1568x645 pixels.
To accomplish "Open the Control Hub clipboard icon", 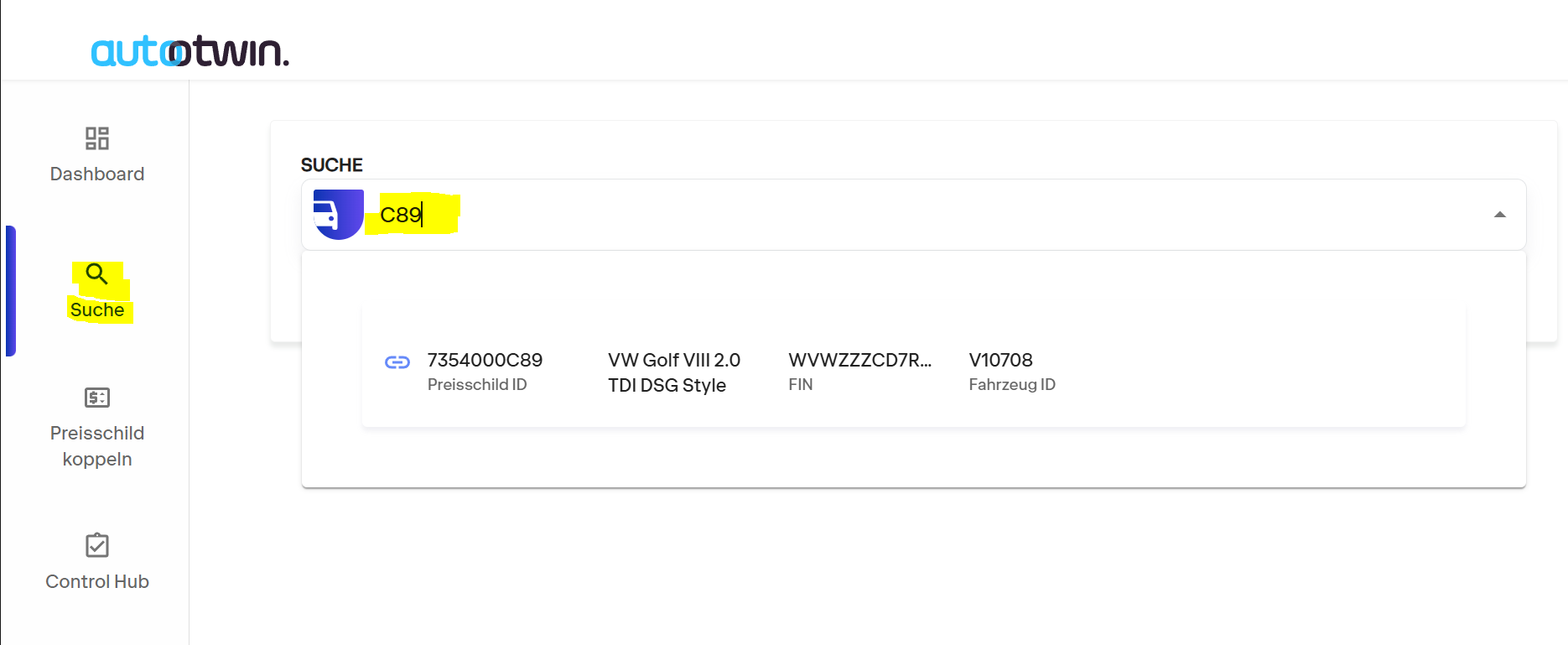I will coord(97,545).
